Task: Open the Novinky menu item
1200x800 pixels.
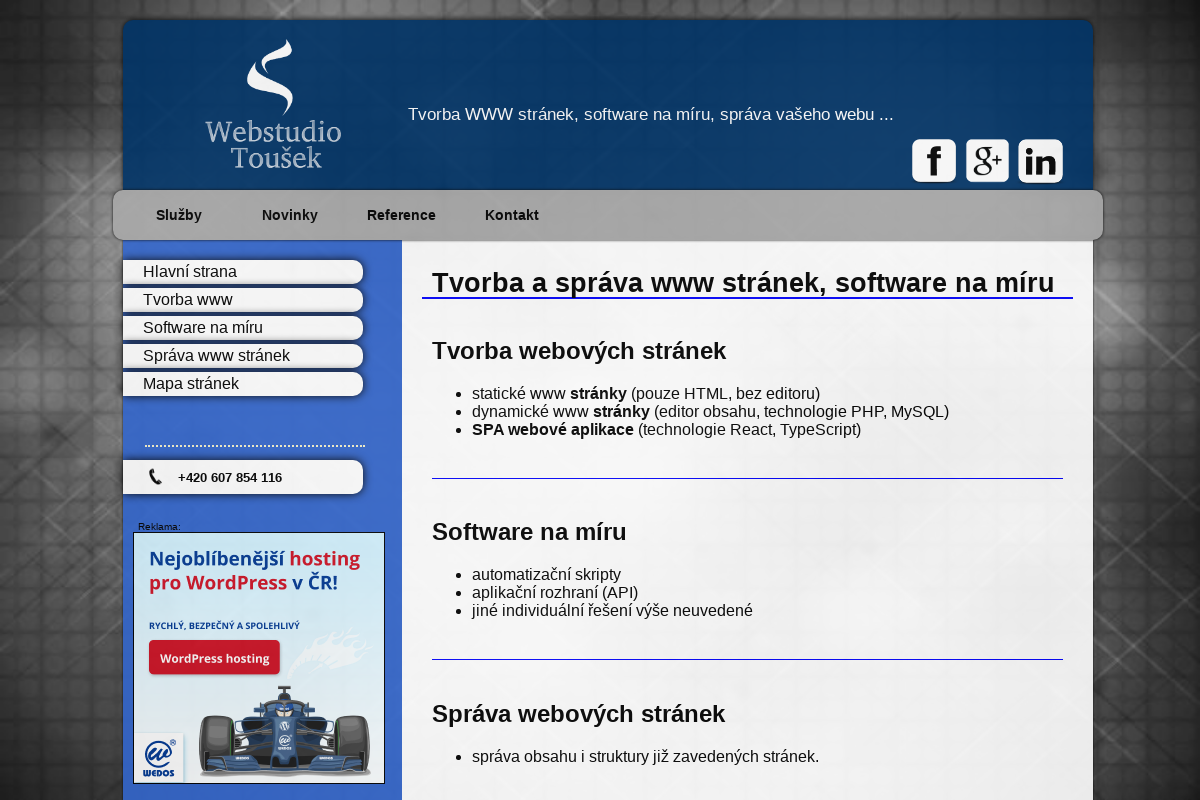Action: coord(290,215)
